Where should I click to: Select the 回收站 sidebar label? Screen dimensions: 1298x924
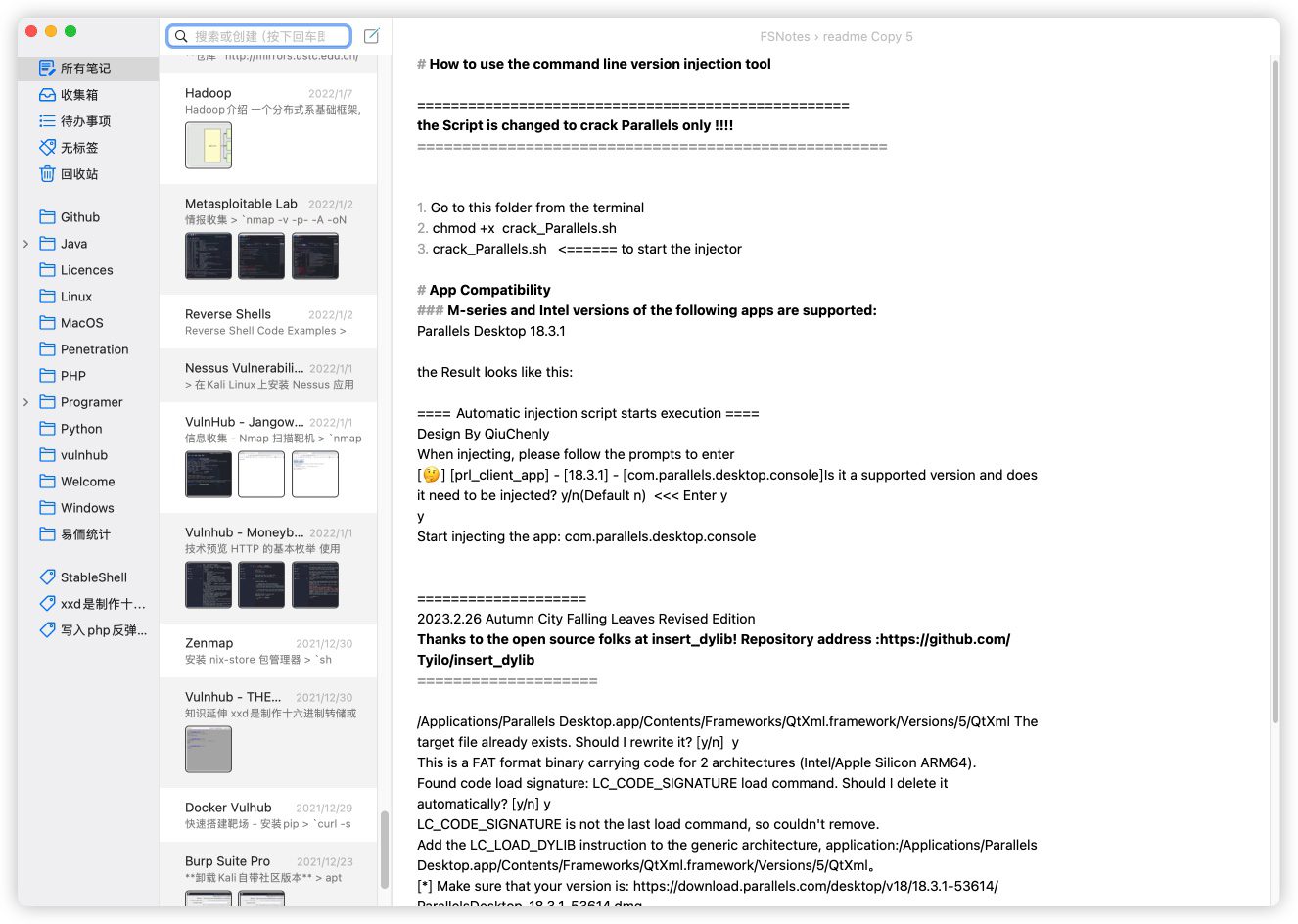[x=79, y=174]
